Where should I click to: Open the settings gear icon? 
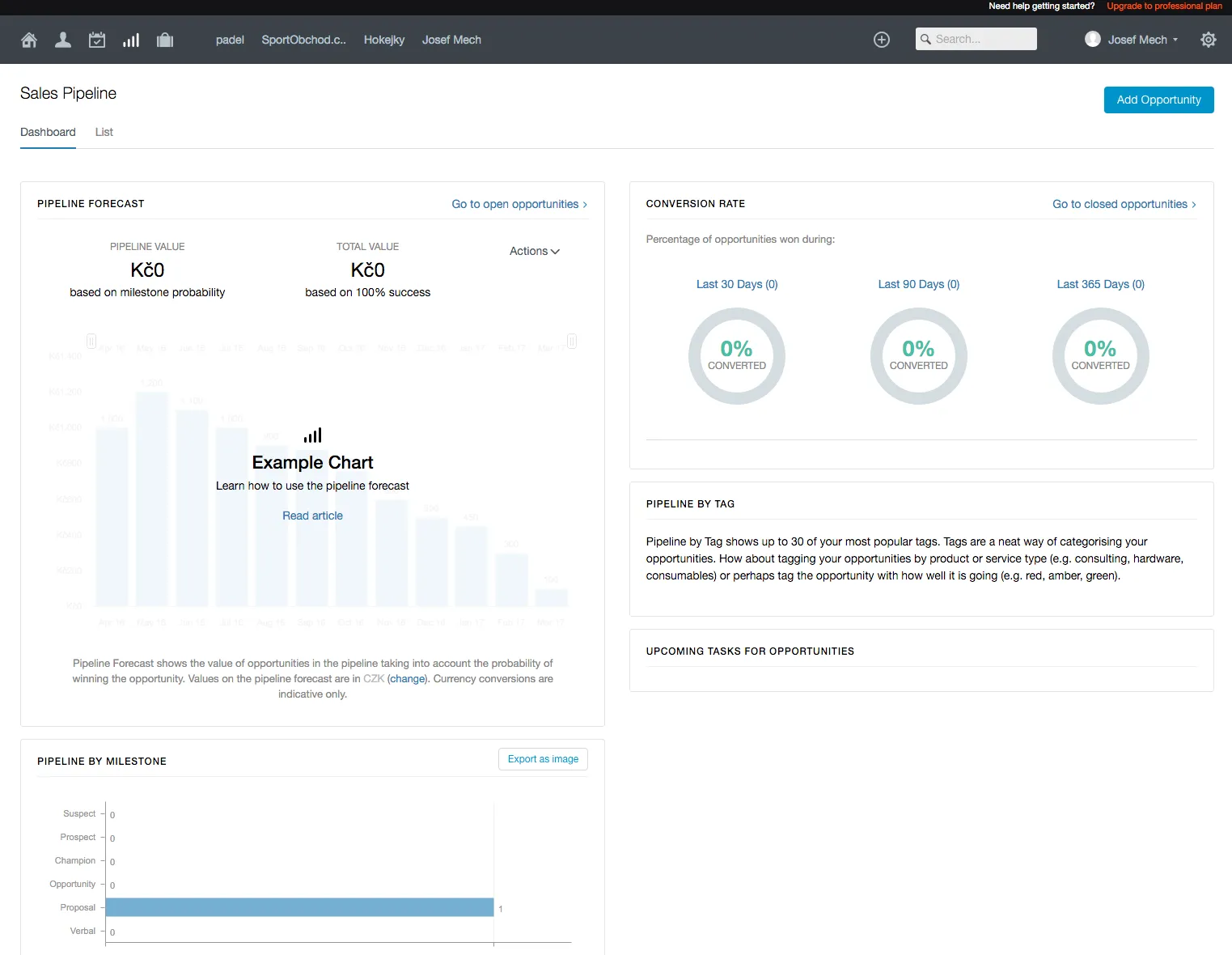click(x=1209, y=40)
